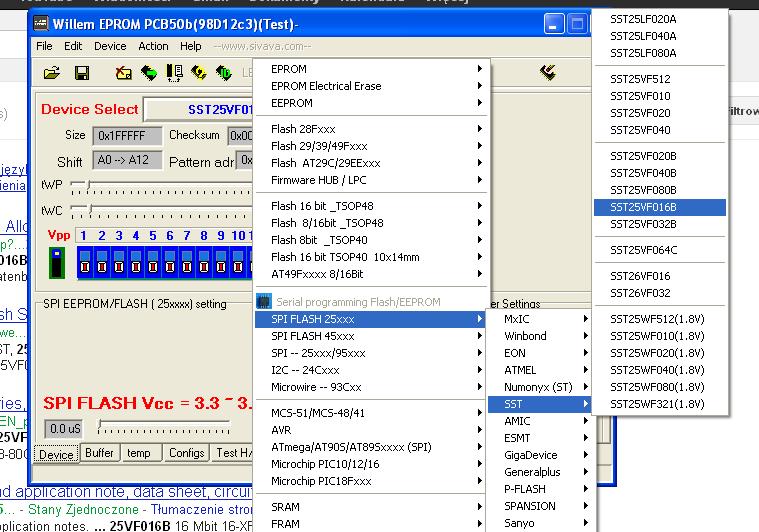Toggle DIP switch number 1
This screenshot has height=532, width=759.
tap(86, 263)
